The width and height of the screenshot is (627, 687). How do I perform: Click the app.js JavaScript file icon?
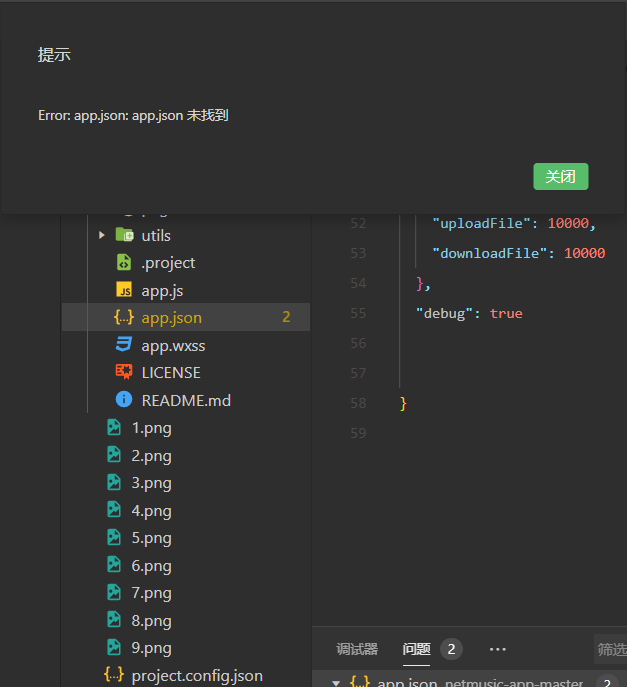pos(124,290)
